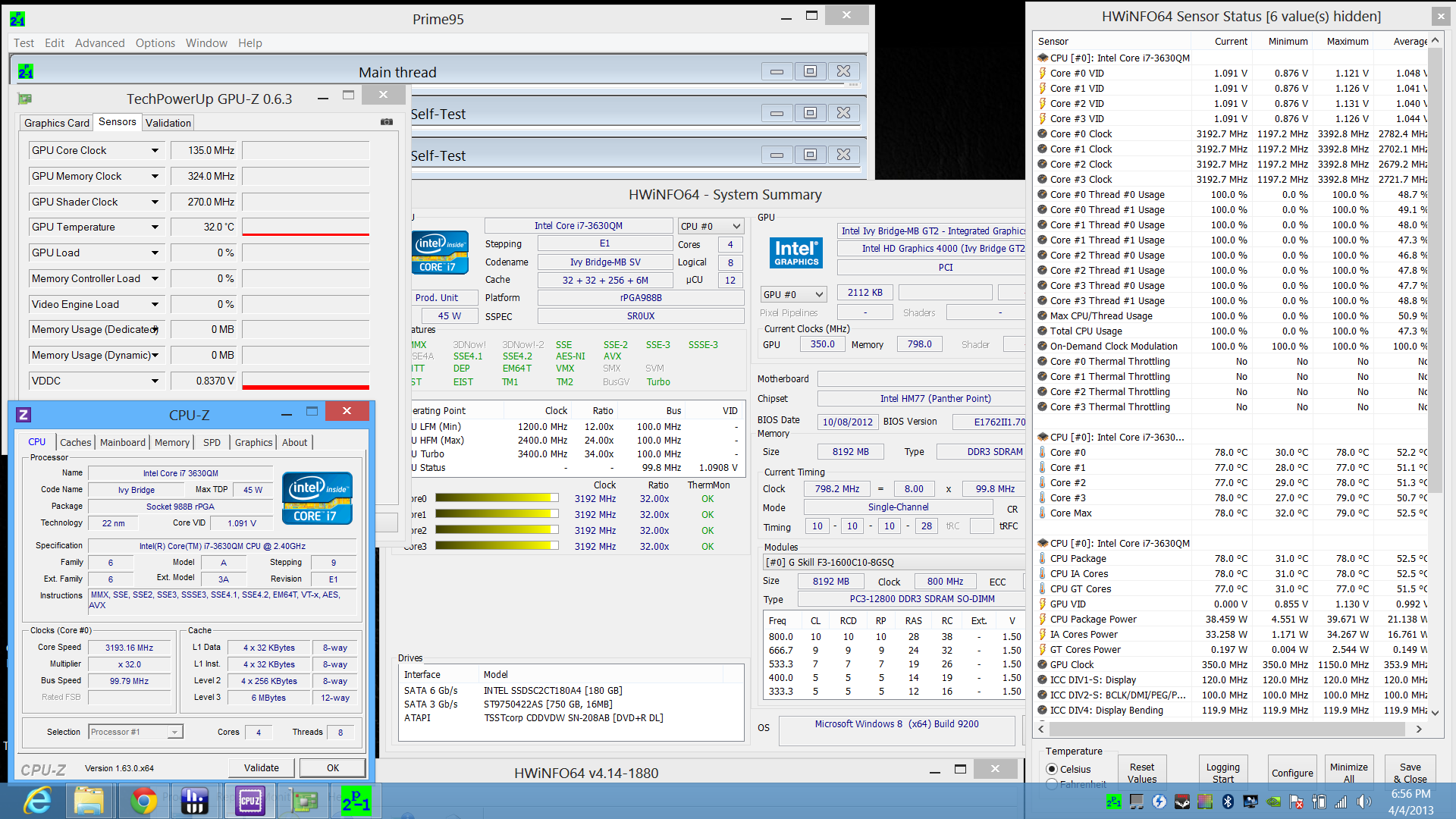Click the Main thread window icon
This screenshot has height=819, width=1456.
coord(26,72)
